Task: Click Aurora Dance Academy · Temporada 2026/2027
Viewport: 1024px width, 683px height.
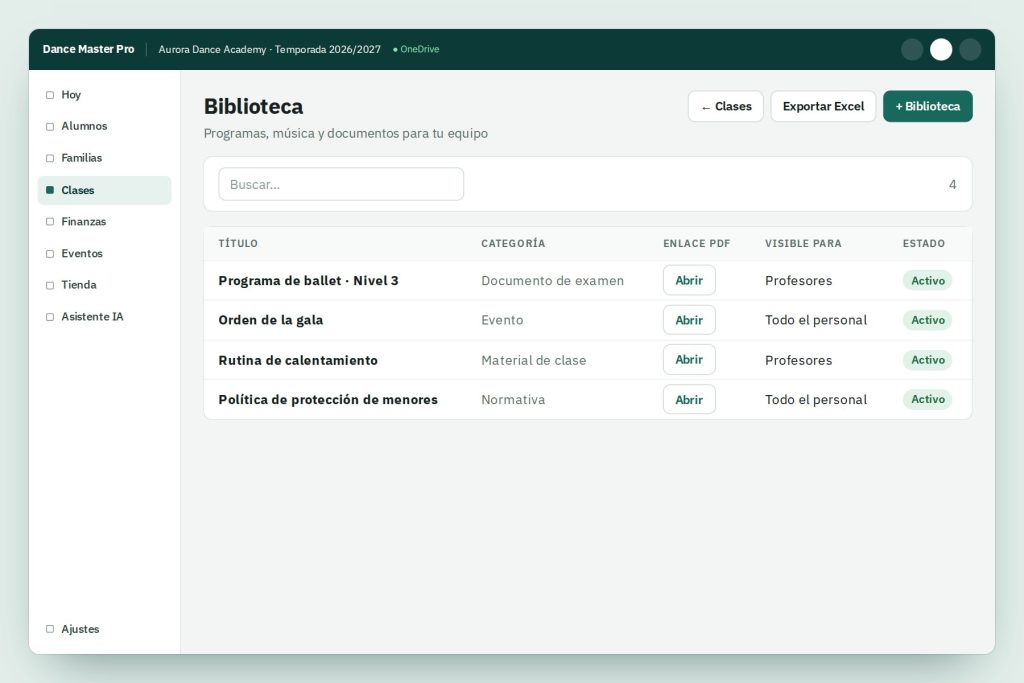Action: pos(269,50)
